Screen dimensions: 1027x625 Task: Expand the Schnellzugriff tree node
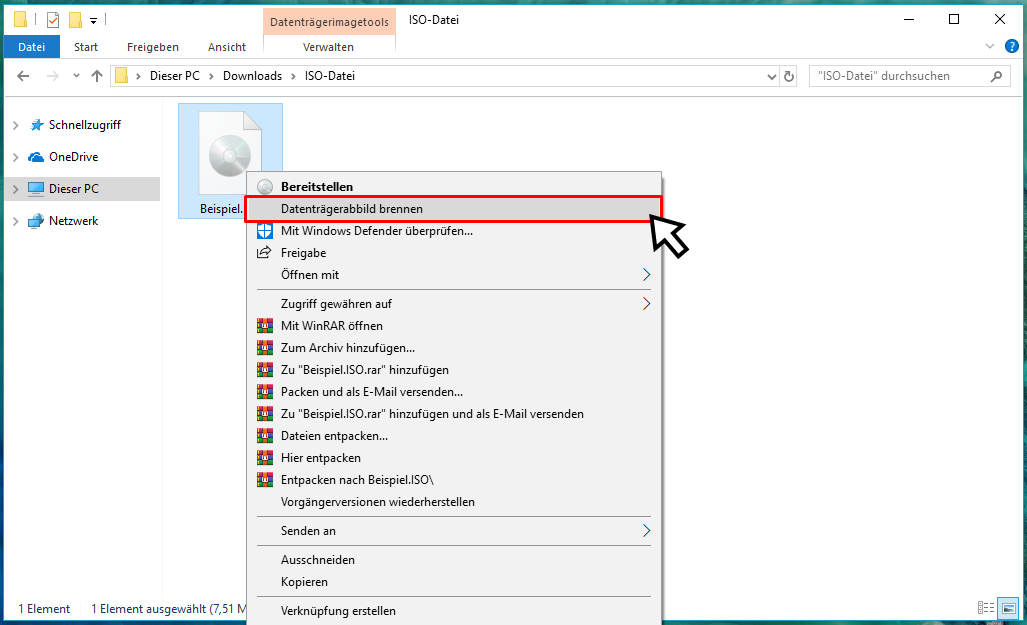[16, 125]
